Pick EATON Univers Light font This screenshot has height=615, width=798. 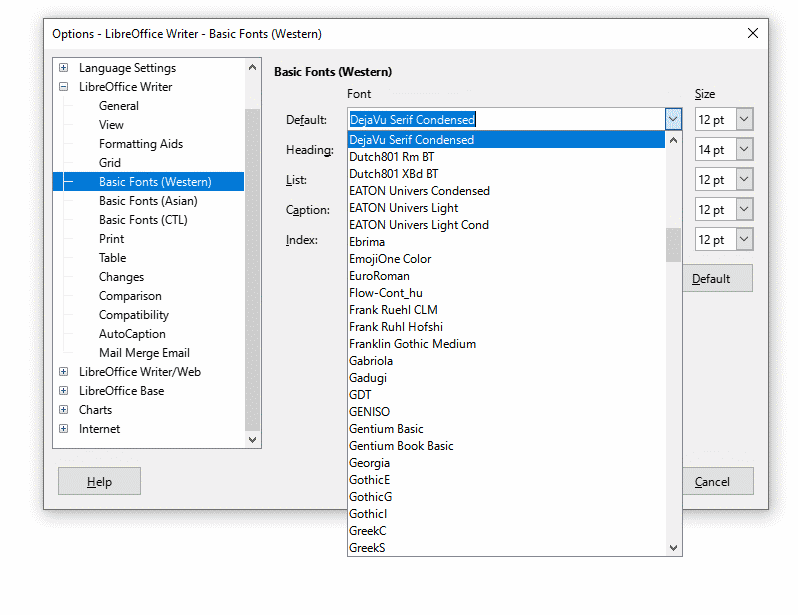(x=506, y=208)
